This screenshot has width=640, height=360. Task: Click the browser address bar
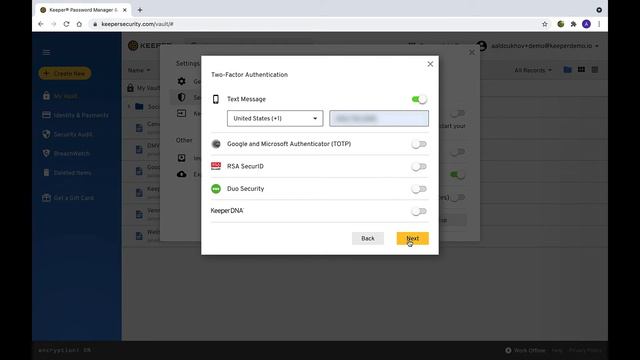click(314, 24)
